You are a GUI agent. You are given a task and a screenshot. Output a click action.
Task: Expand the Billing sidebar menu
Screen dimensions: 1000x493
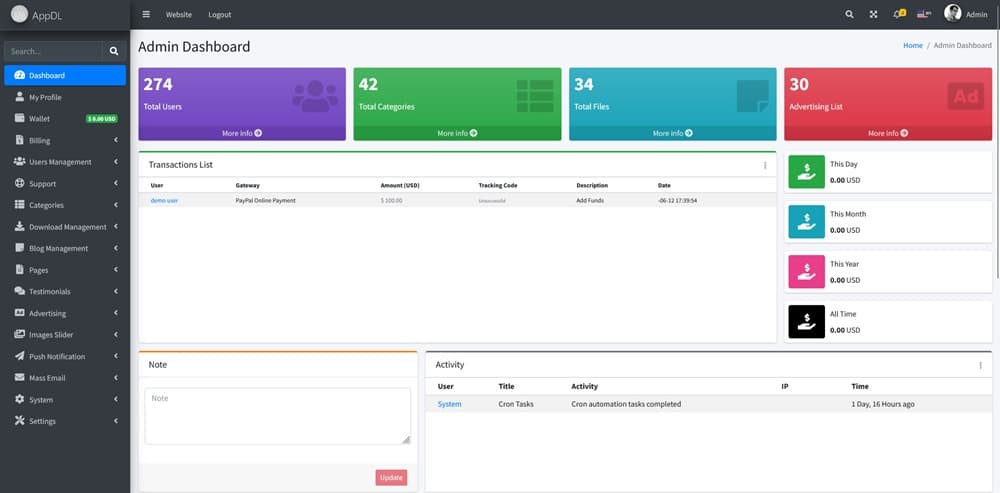(x=40, y=141)
